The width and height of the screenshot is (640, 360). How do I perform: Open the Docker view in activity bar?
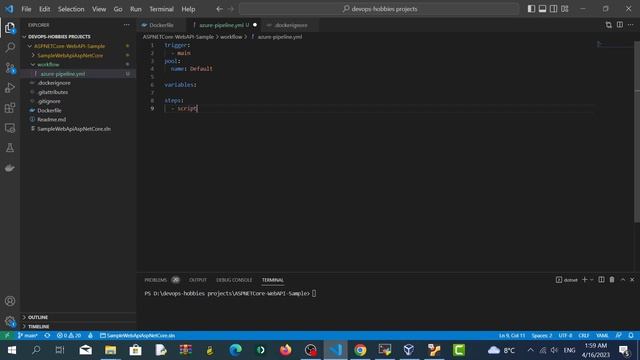point(10,168)
